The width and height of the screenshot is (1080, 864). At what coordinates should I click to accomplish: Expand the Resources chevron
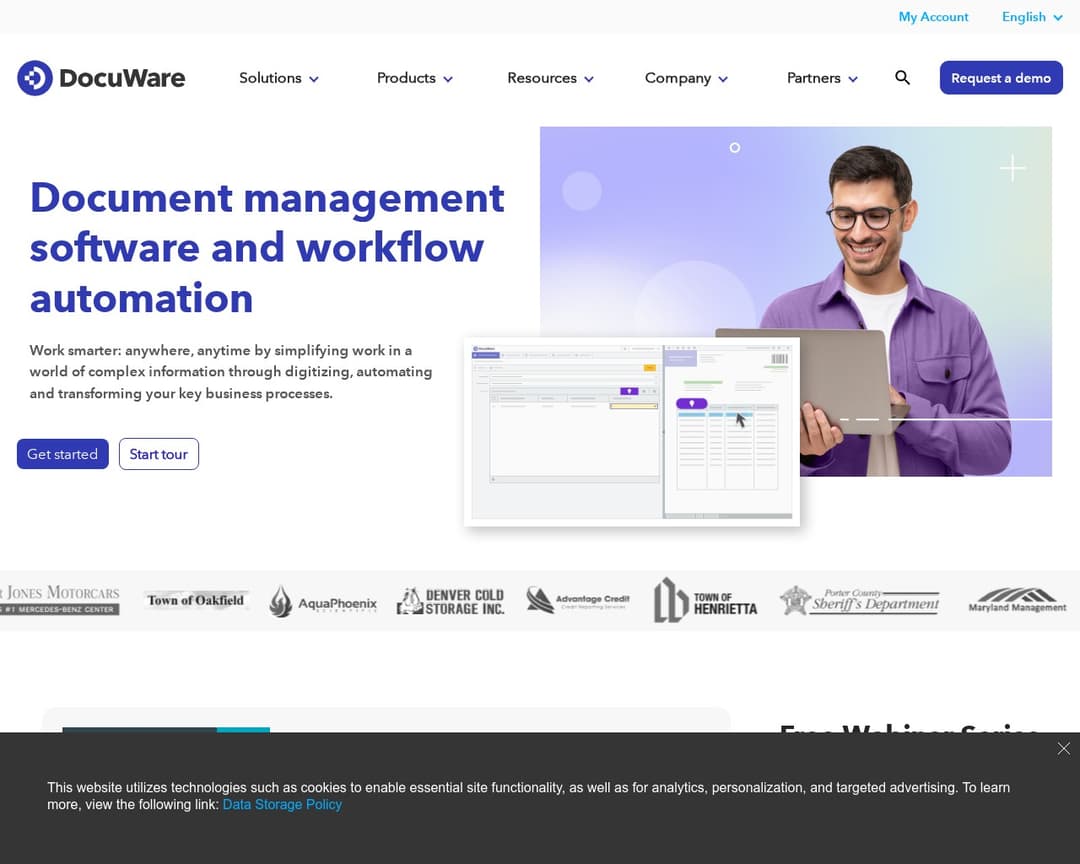click(x=589, y=79)
